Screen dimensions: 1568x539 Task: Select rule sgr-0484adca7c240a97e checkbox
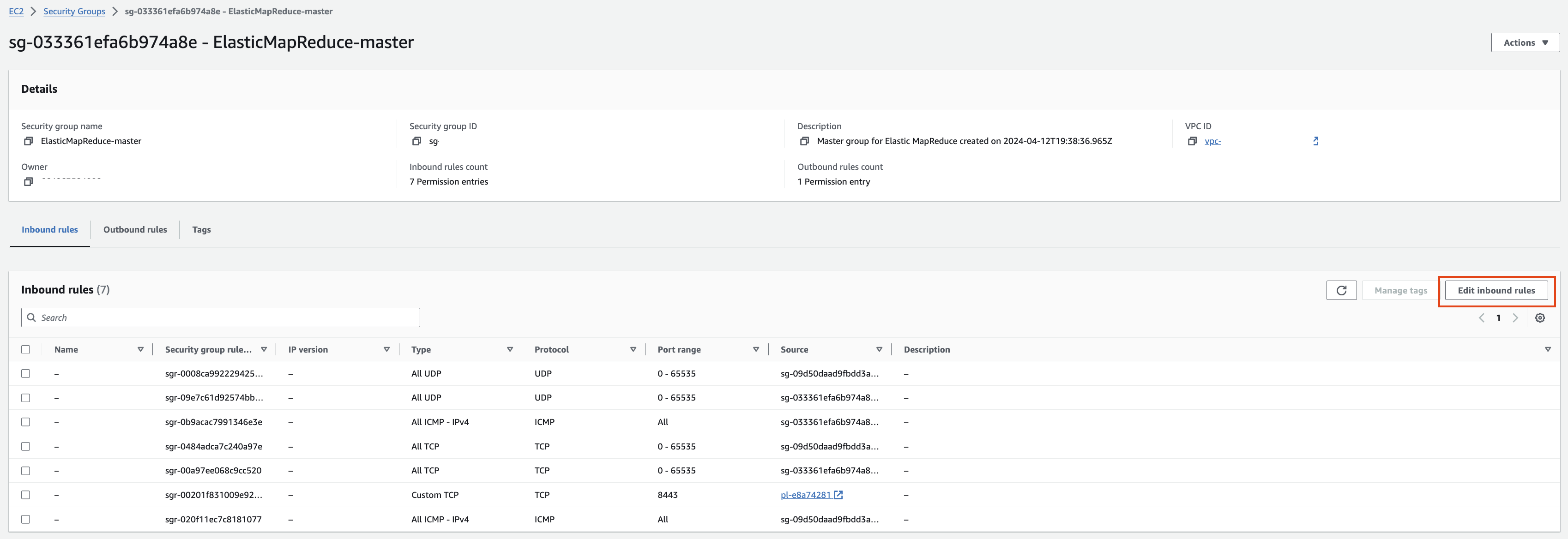pyautogui.click(x=25, y=446)
